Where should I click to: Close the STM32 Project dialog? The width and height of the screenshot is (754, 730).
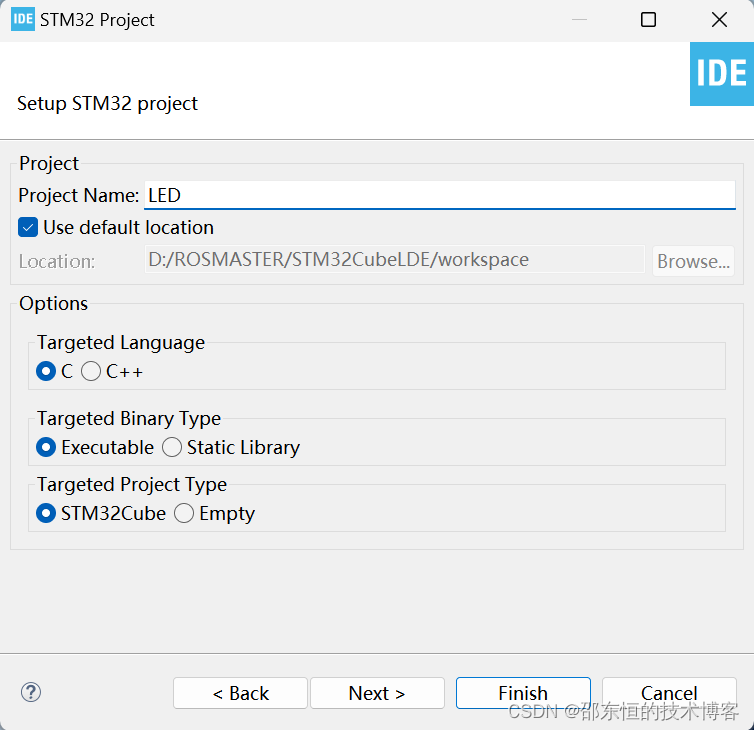(x=719, y=20)
